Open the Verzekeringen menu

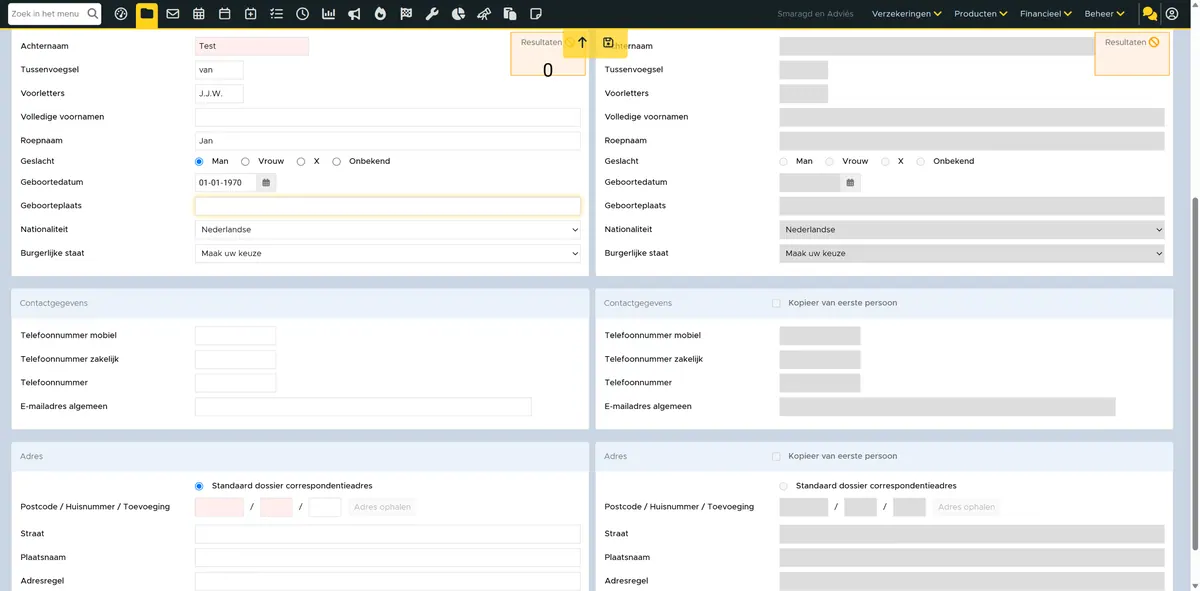point(907,14)
